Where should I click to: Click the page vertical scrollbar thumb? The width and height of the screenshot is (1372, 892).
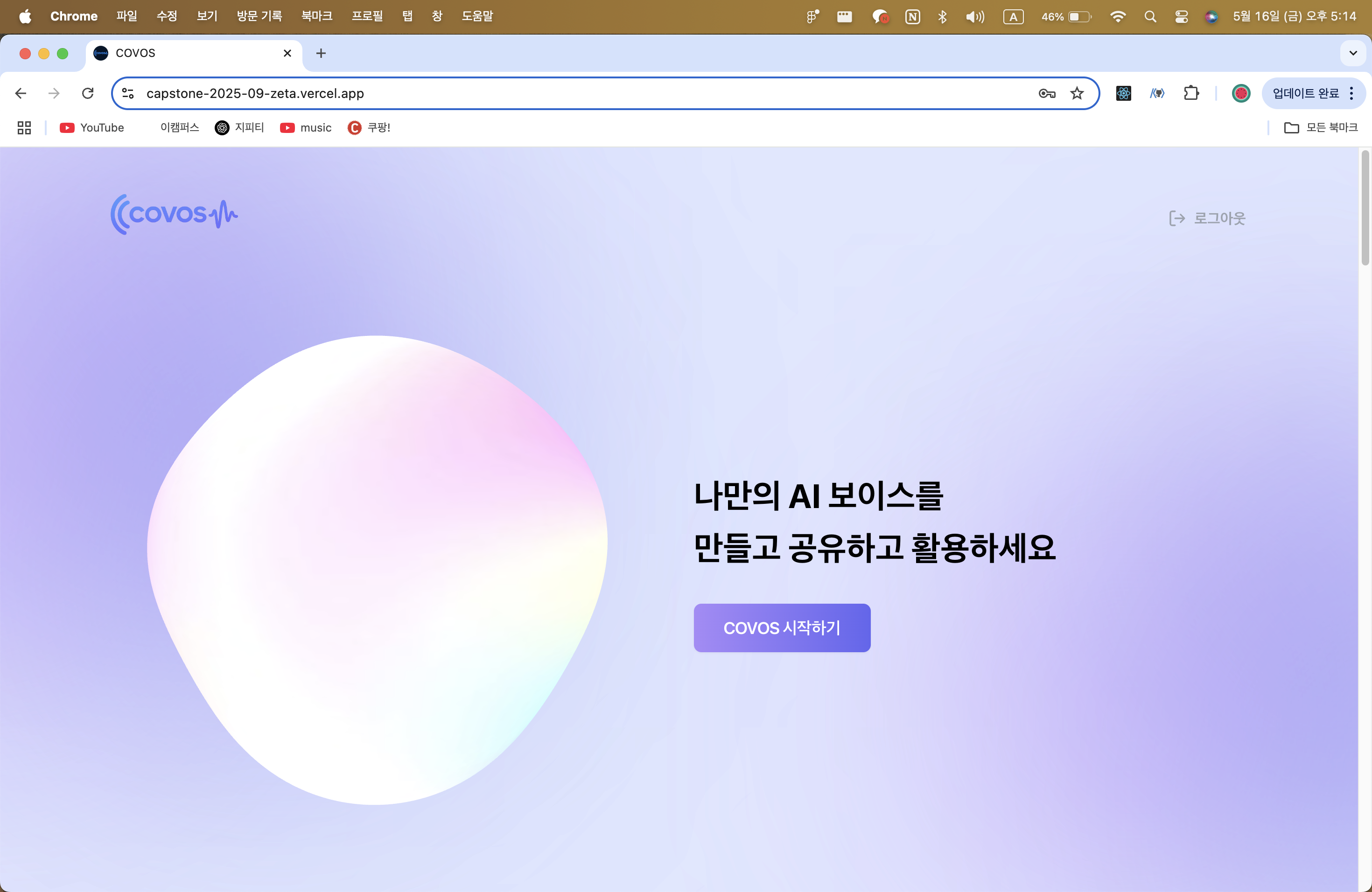pos(1365,208)
